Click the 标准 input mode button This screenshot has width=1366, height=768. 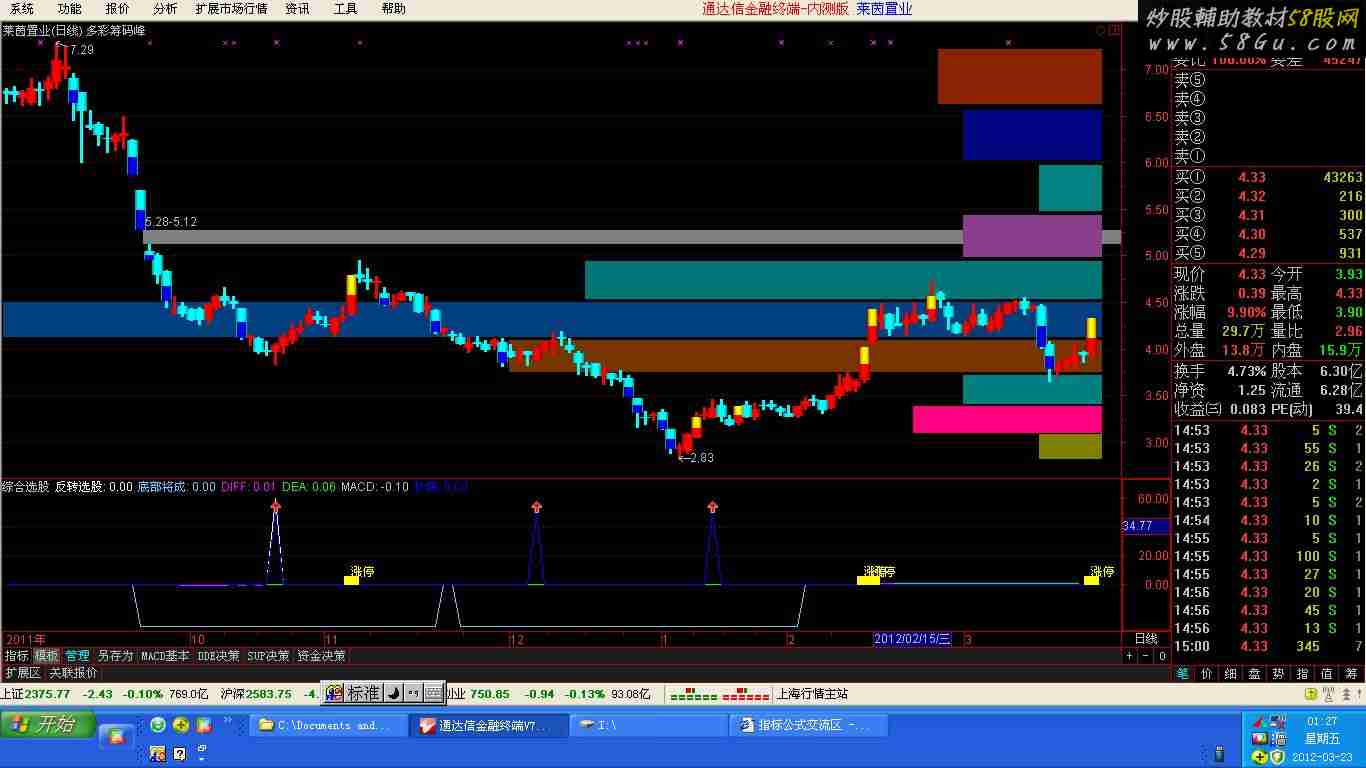[x=363, y=692]
